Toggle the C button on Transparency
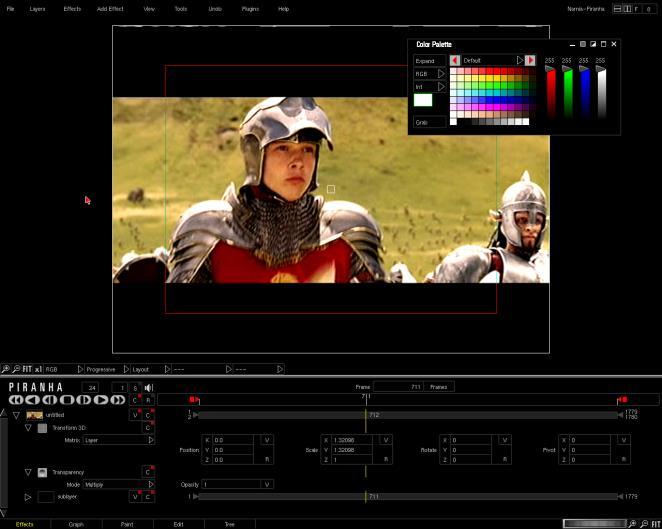Screen dimensions: 662x529 click(148, 472)
